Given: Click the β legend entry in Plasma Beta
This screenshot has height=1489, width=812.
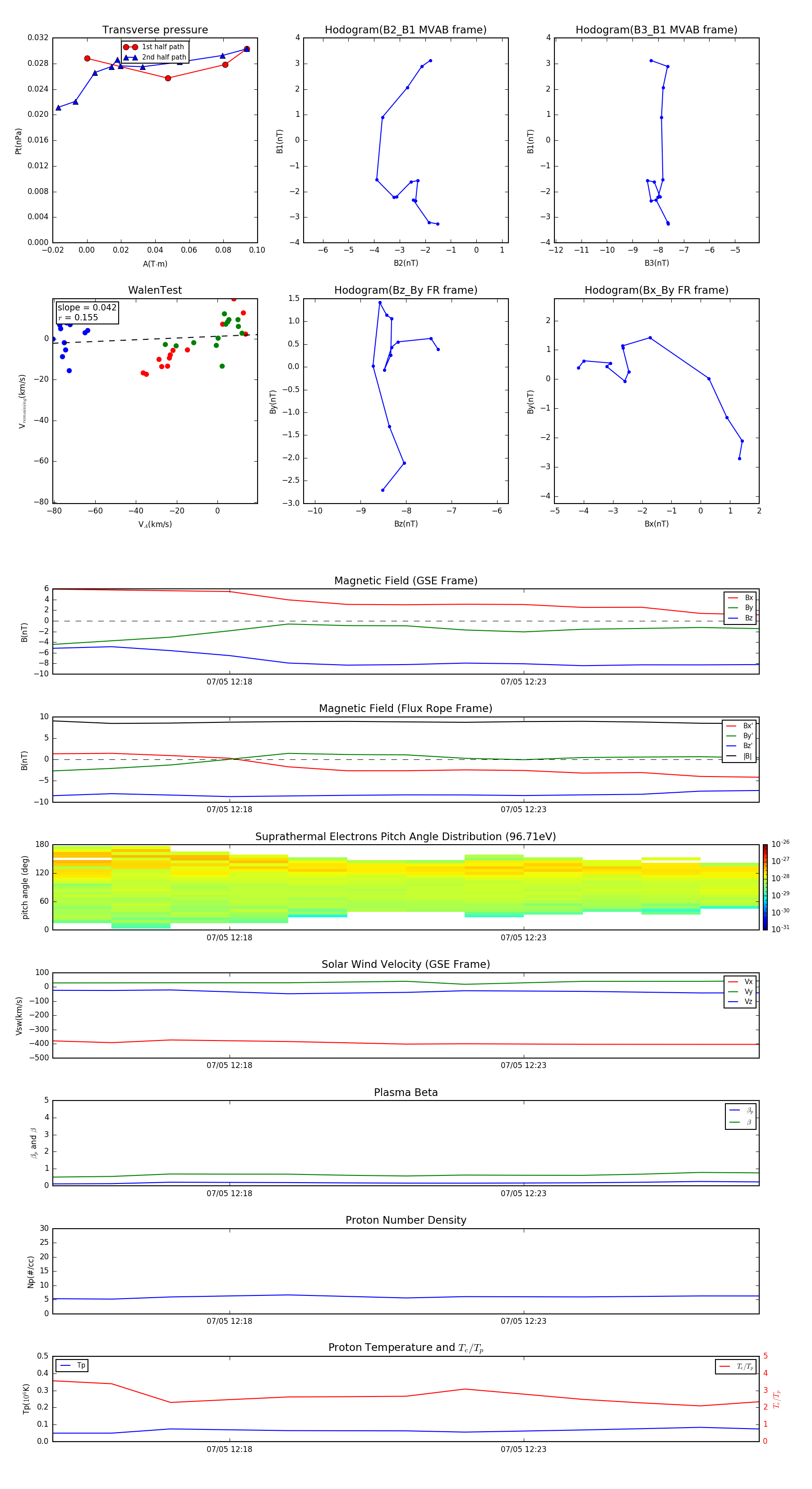Looking at the screenshot, I should coord(741,1122).
